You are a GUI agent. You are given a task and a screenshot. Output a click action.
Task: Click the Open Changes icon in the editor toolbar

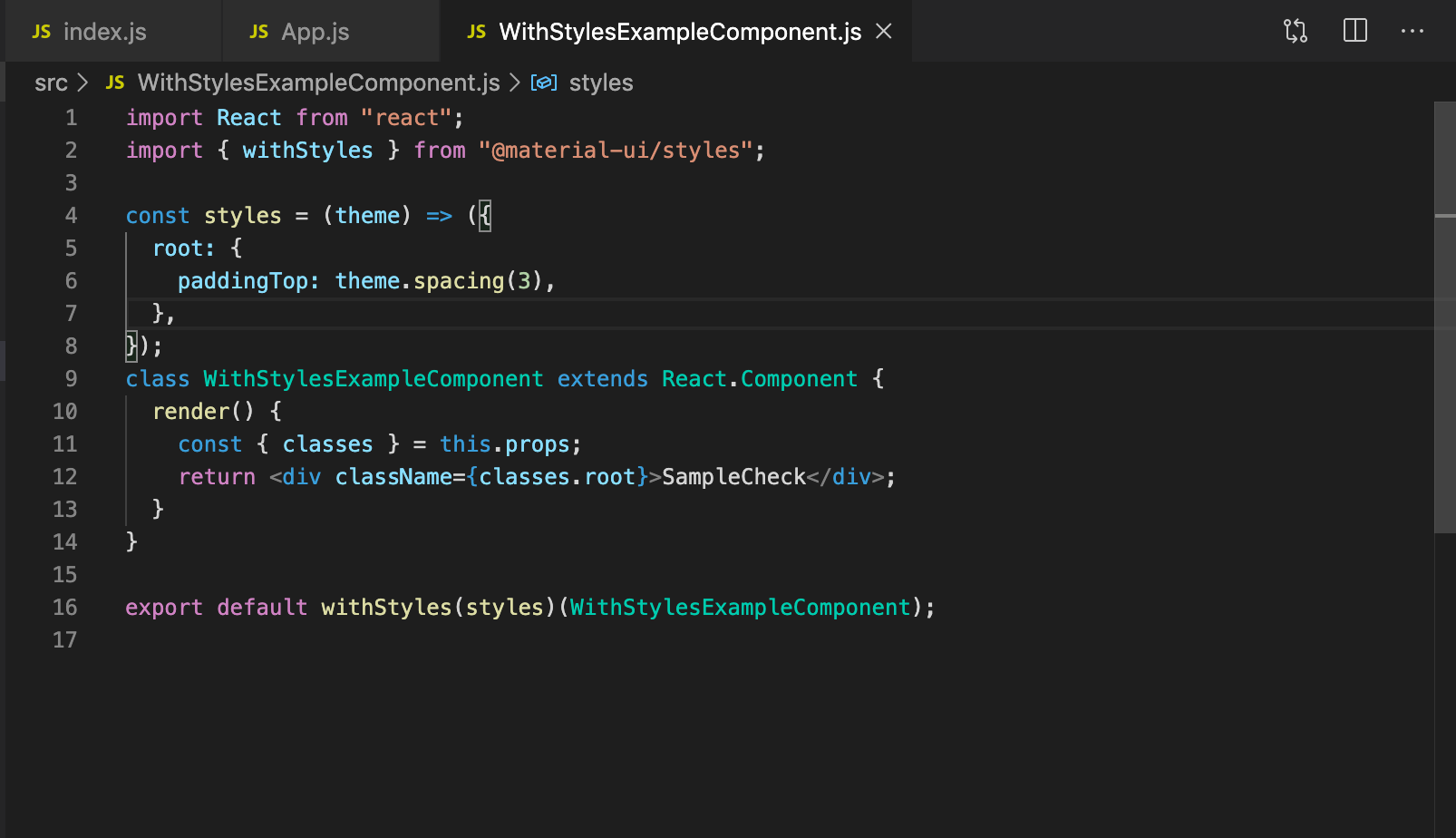tap(1296, 30)
